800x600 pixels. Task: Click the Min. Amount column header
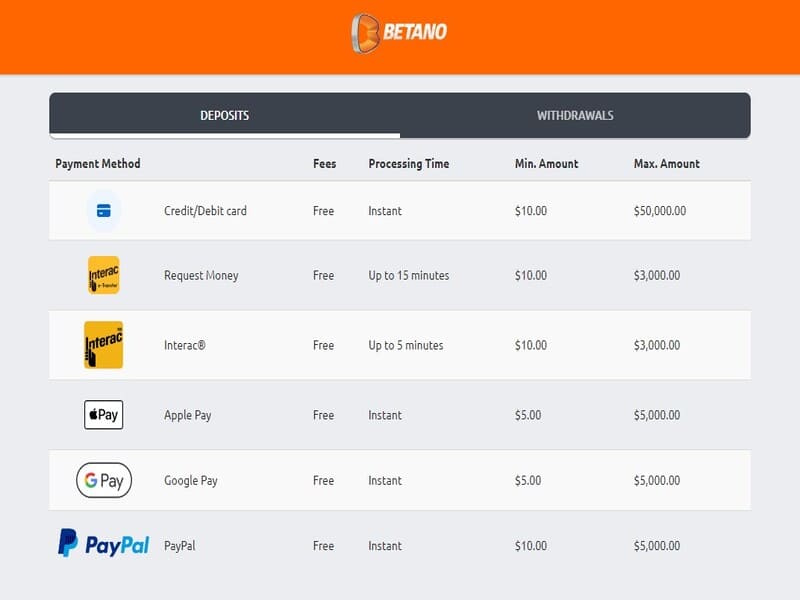point(546,164)
